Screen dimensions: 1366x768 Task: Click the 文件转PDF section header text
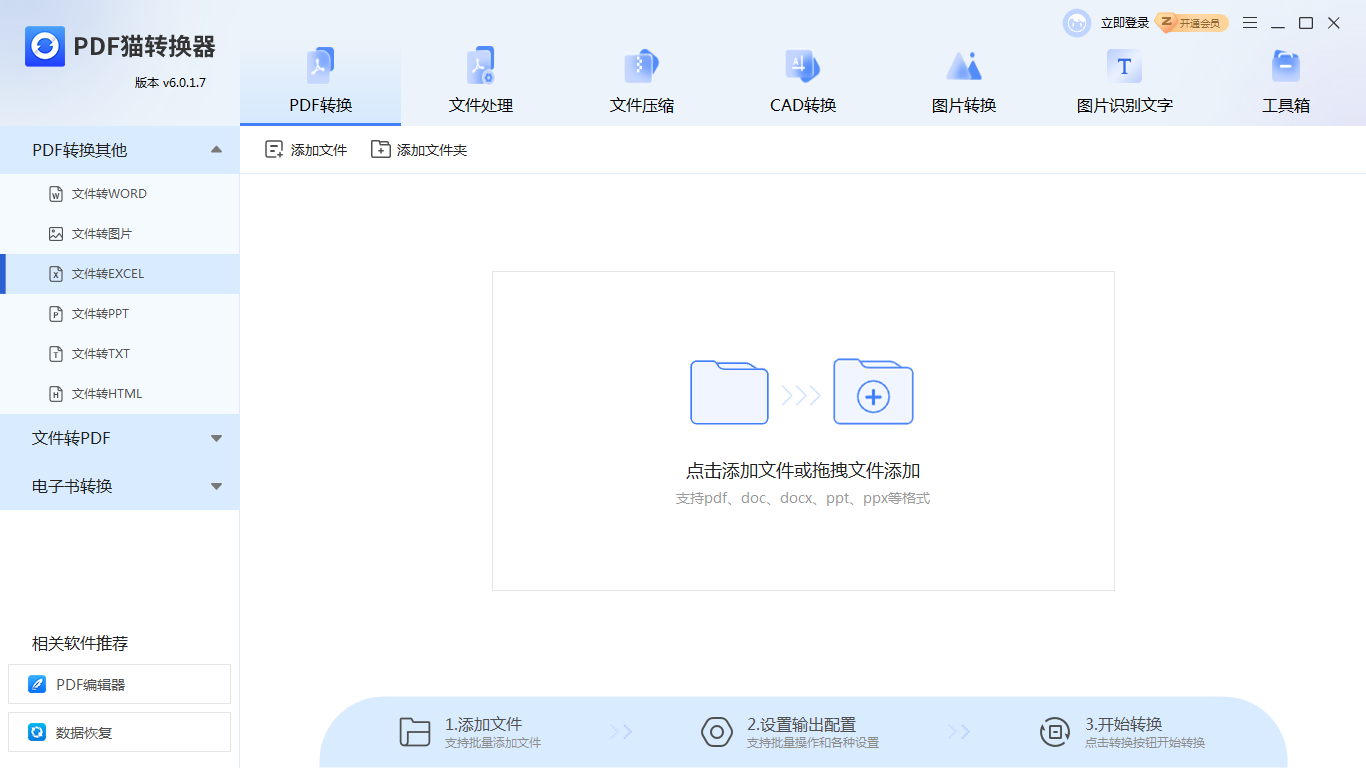click(x=71, y=438)
